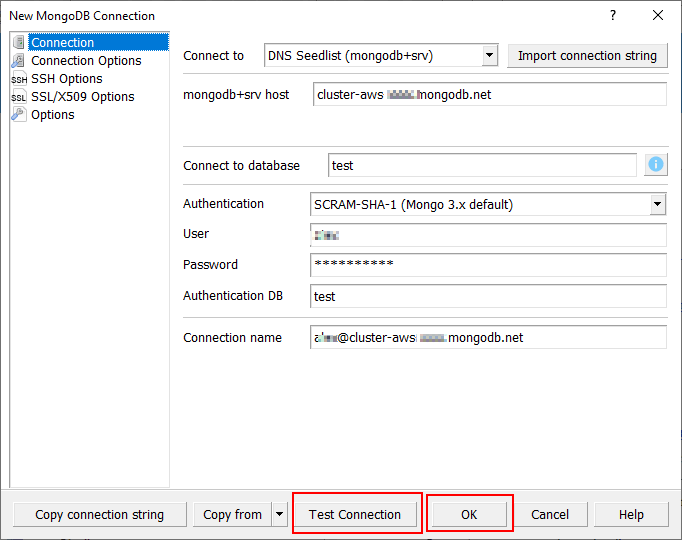Click the Copy connection string button
This screenshot has width=682, height=540.
click(99, 515)
